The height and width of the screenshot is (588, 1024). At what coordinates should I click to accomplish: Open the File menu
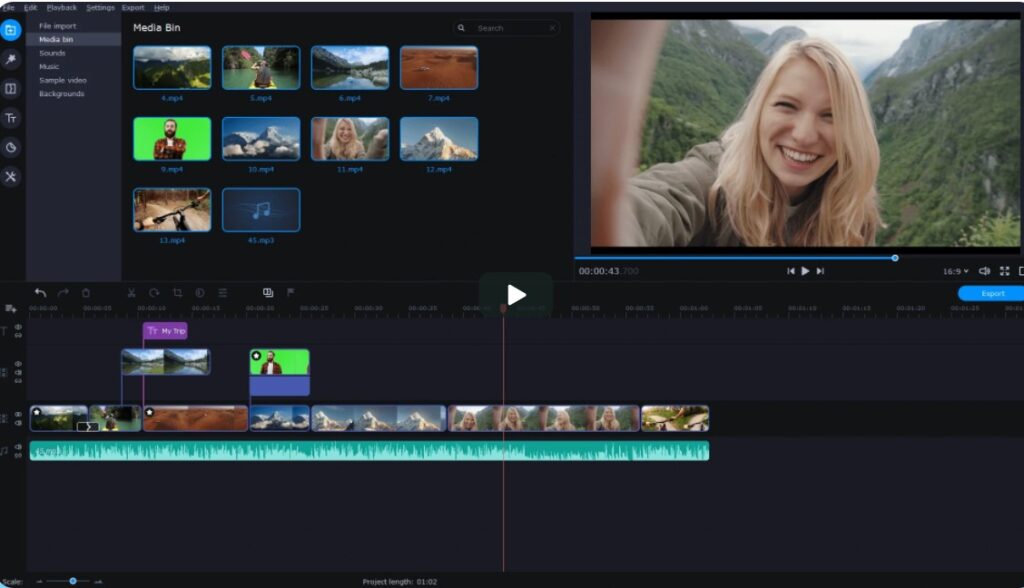(8, 8)
